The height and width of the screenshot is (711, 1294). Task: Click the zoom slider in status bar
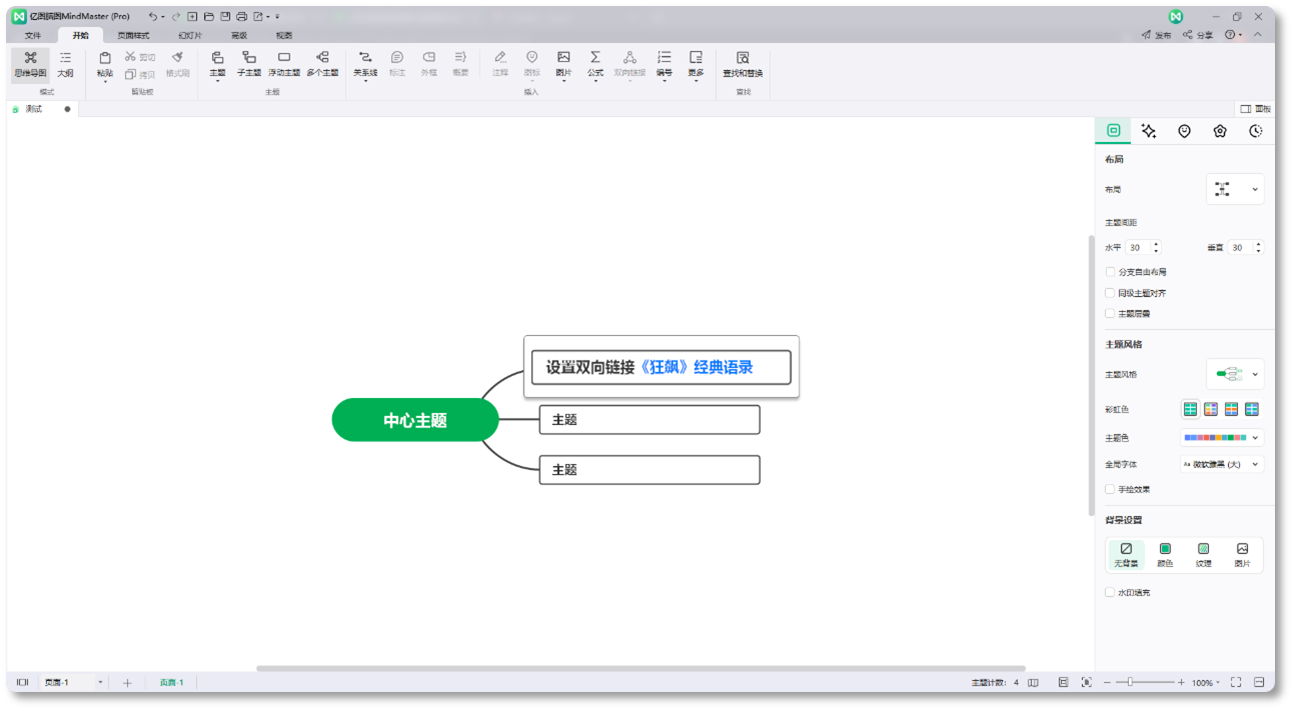(1145, 682)
